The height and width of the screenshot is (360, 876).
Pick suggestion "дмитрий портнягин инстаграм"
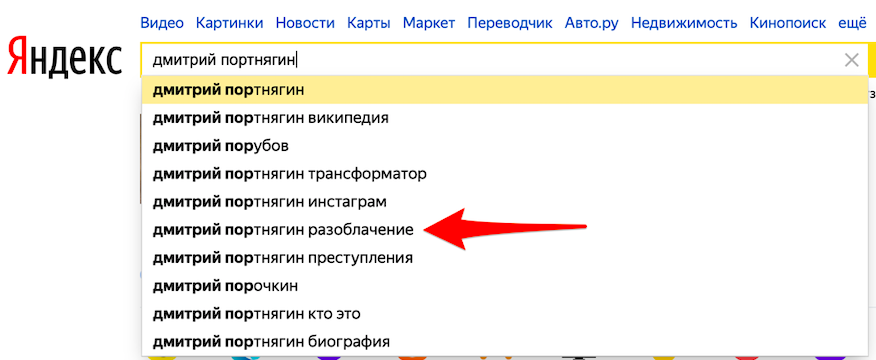[x=504, y=202]
